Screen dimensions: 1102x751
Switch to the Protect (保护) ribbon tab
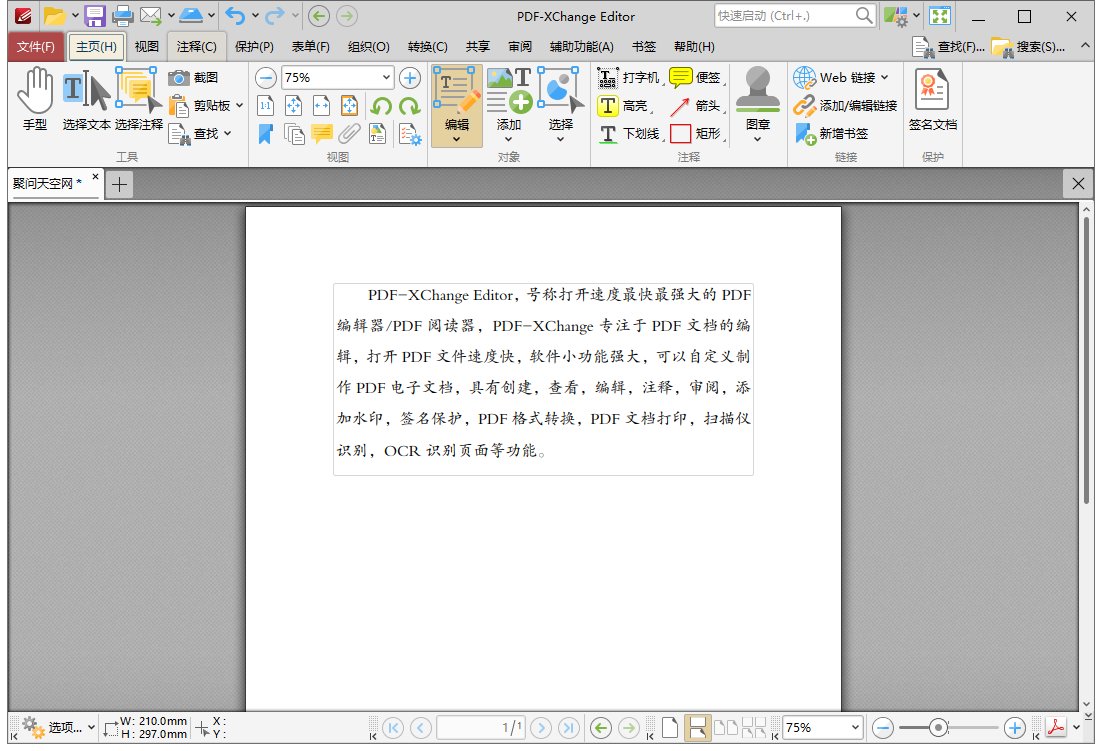coord(254,46)
